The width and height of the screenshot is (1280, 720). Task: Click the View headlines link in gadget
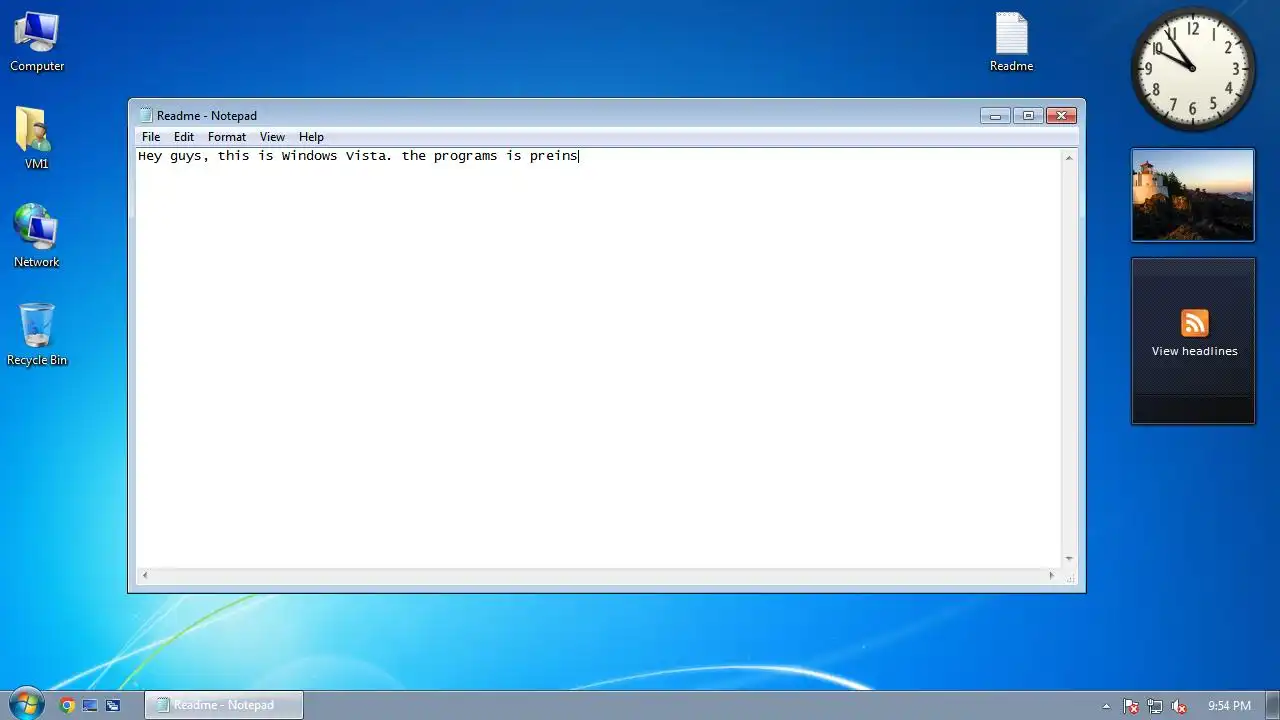point(1194,351)
